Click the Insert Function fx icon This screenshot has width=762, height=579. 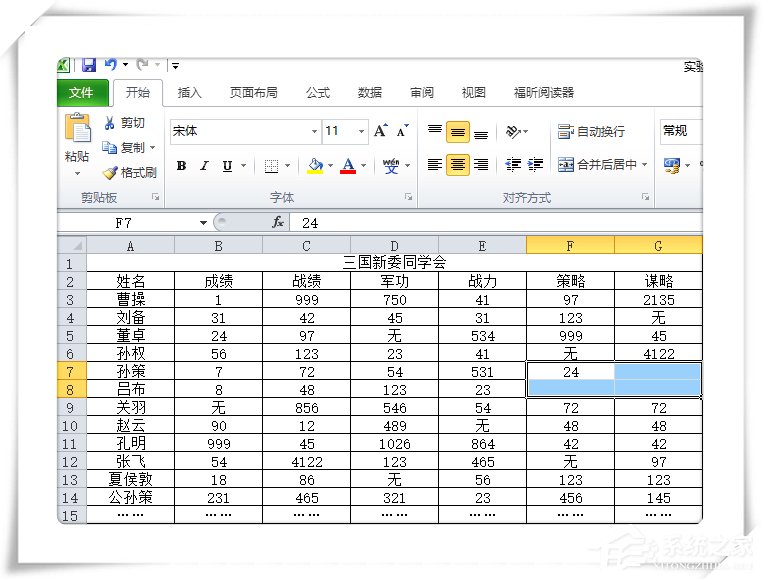[x=278, y=222]
